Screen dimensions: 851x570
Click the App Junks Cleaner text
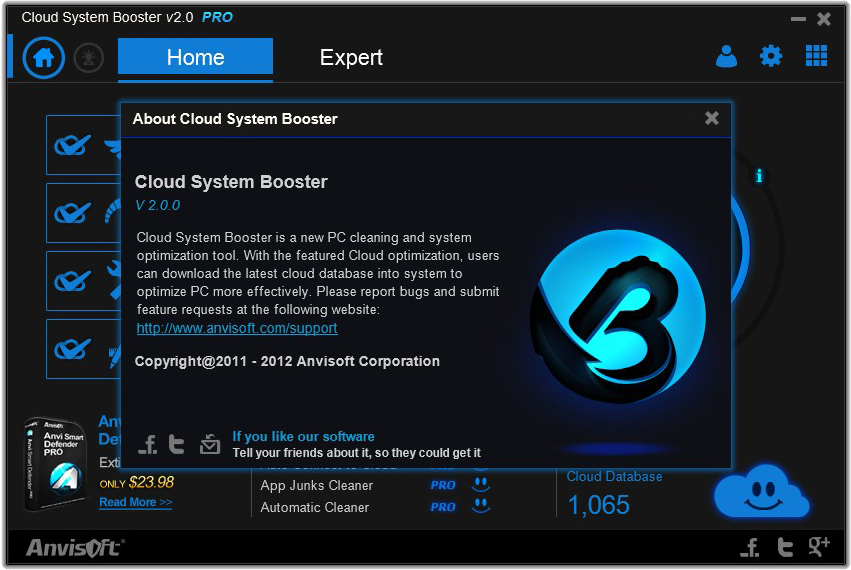tap(316, 485)
